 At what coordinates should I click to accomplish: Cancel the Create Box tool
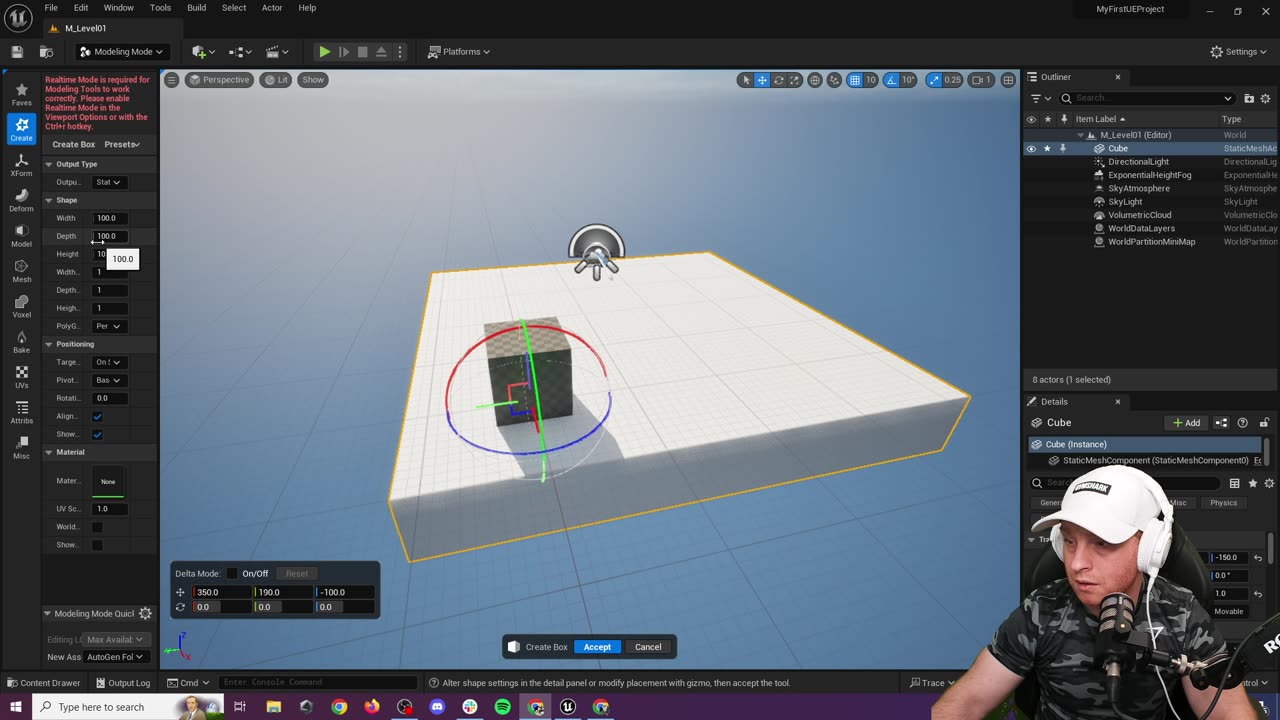tap(648, 647)
